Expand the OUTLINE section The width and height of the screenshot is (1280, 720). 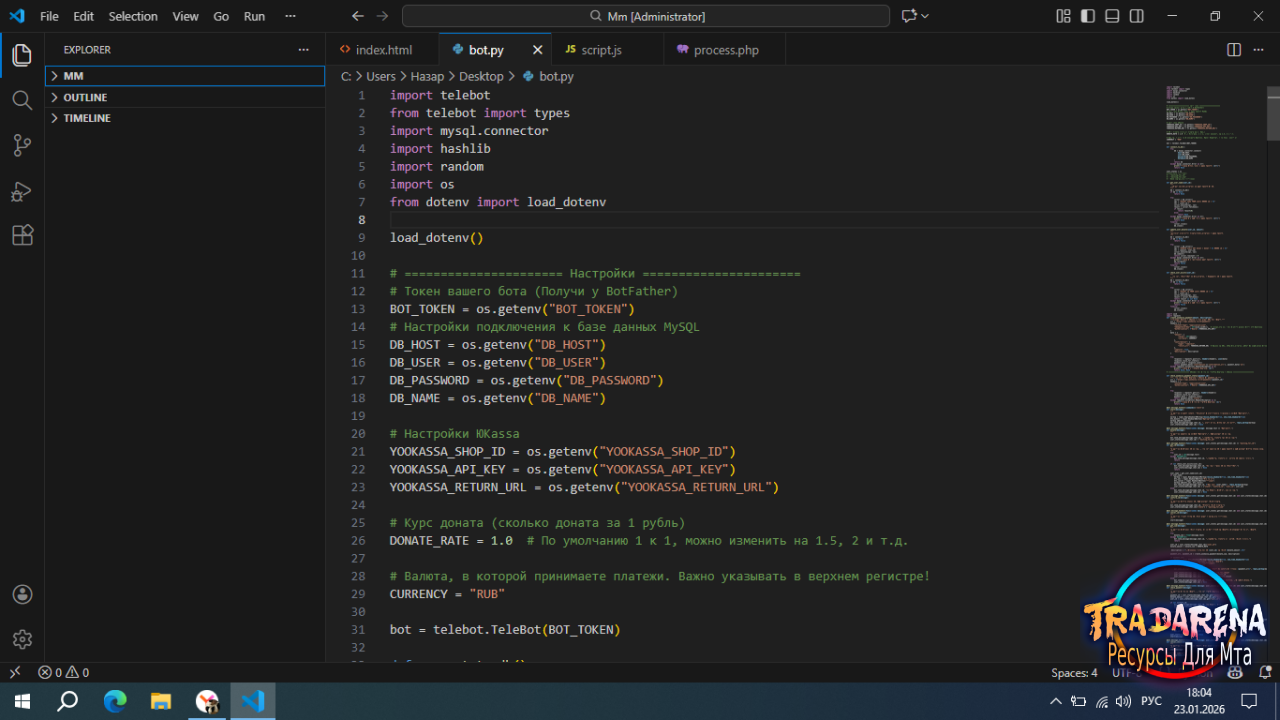85,97
